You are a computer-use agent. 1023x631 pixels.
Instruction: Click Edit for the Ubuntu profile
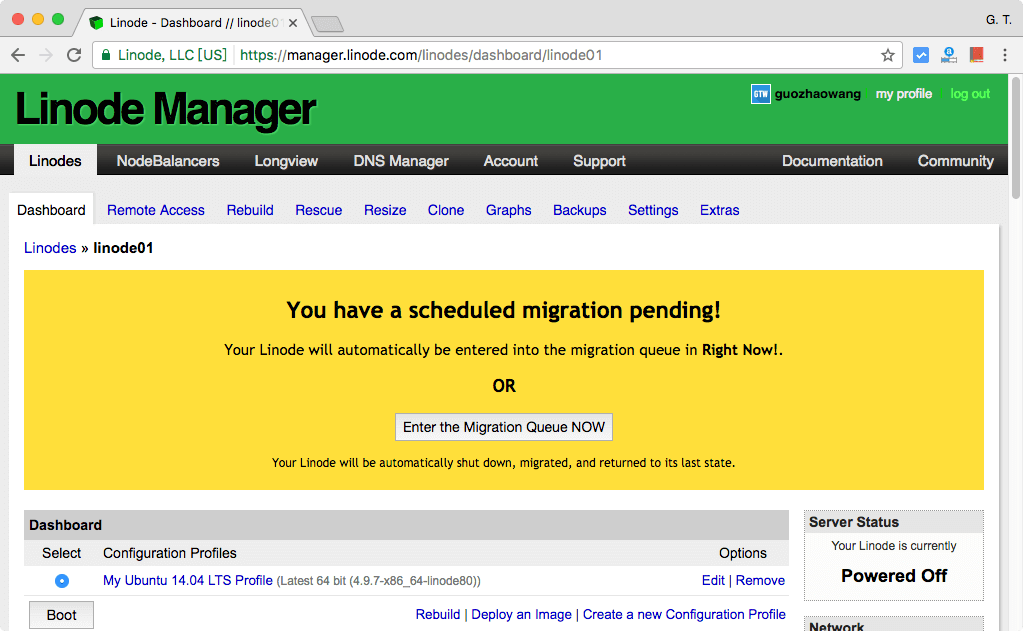(713, 580)
